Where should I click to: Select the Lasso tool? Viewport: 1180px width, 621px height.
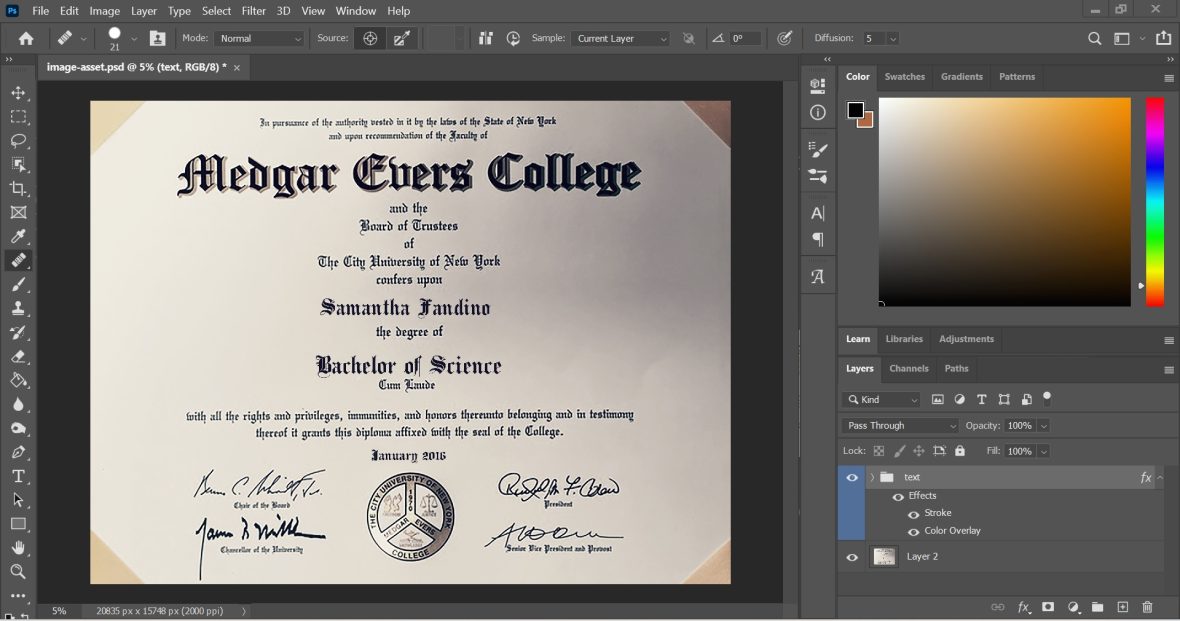tap(18, 141)
